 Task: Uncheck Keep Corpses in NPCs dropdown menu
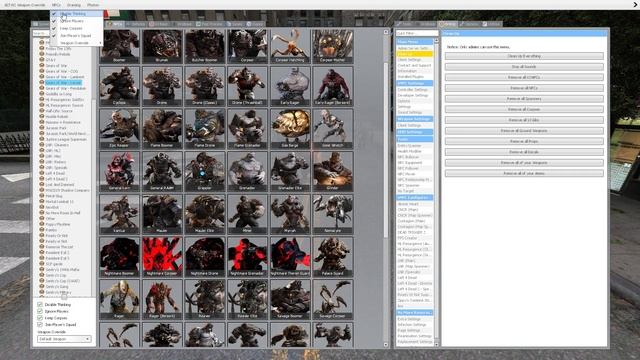(x=77, y=28)
